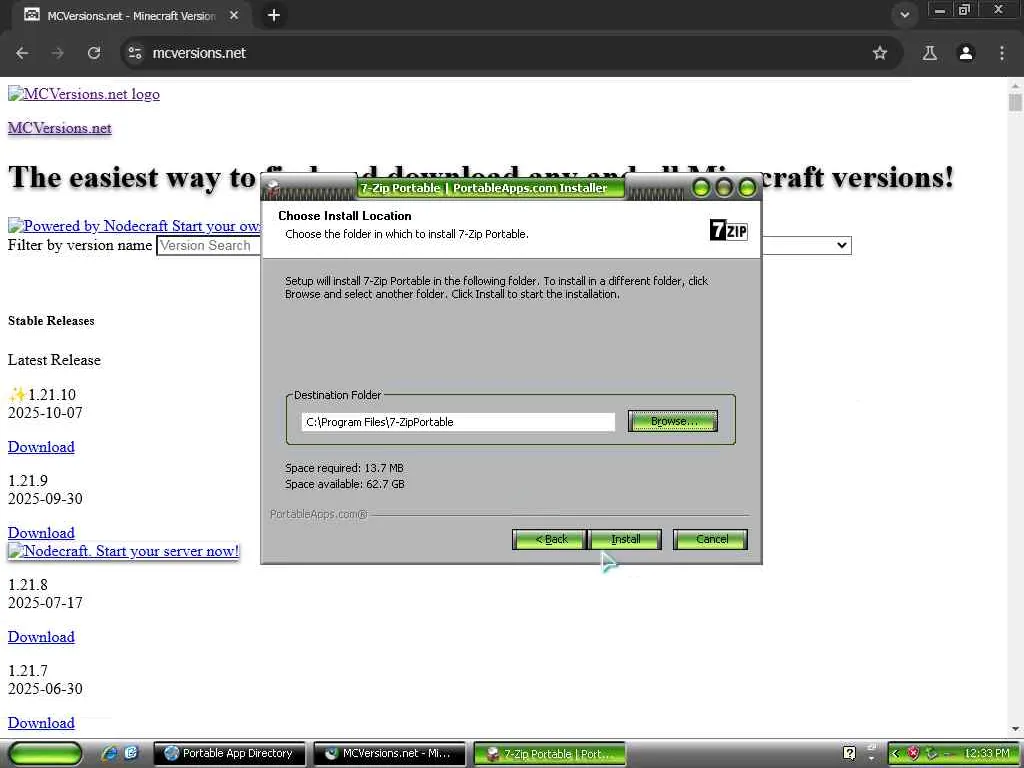This screenshot has height=768, width=1024.
Task: Click the browser forward arrow
Action: 57,54
